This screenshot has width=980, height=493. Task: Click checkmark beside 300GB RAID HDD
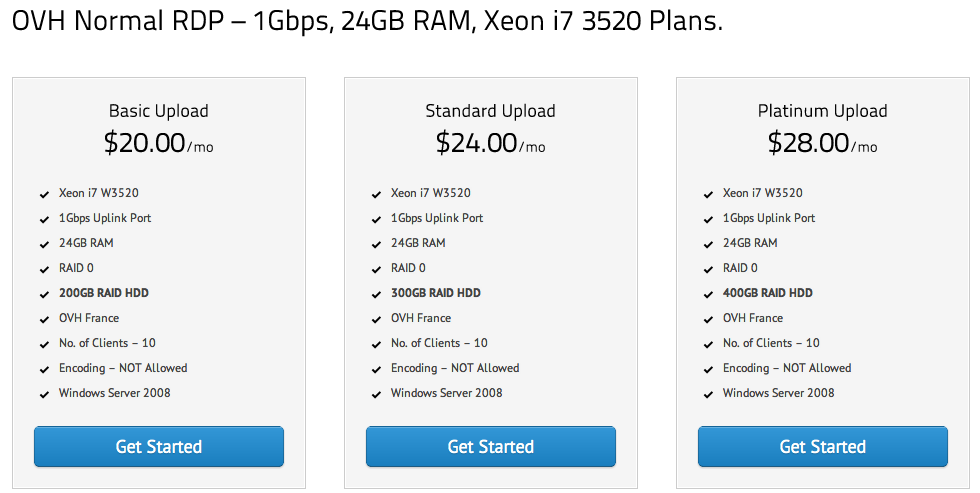[376, 294]
